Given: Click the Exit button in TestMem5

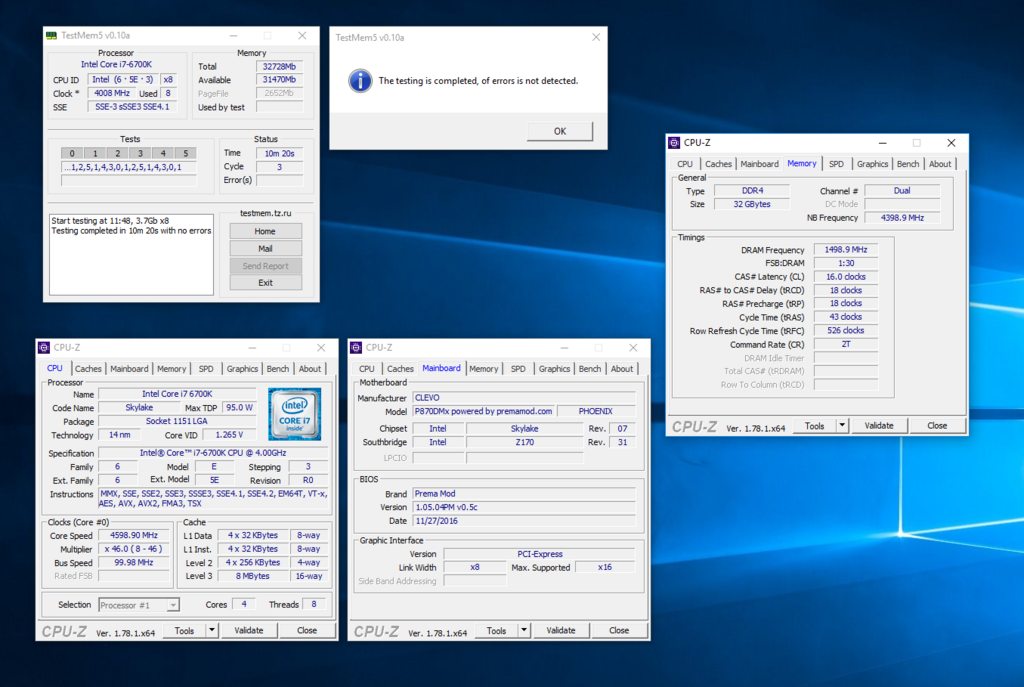Looking at the screenshot, I should point(265,283).
